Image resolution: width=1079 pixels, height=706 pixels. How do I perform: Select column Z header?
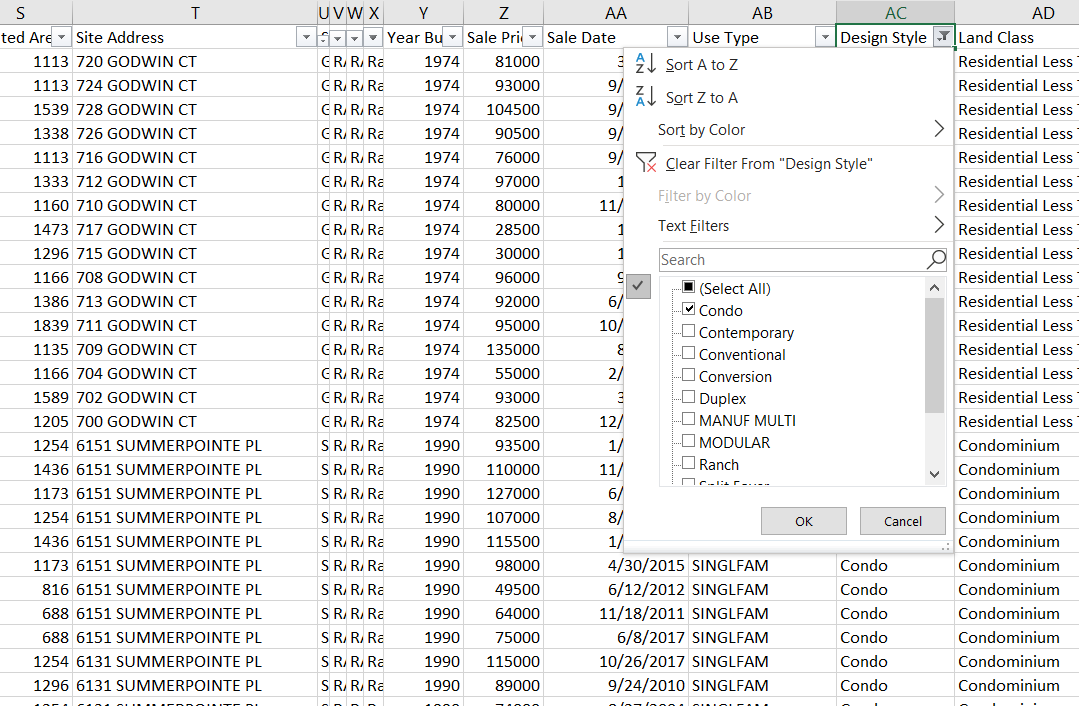pyautogui.click(x=504, y=13)
